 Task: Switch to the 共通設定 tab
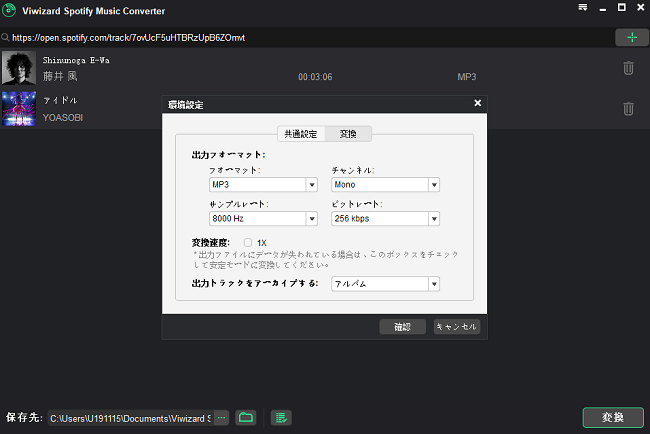pyautogui.click(x=301, y=134)
